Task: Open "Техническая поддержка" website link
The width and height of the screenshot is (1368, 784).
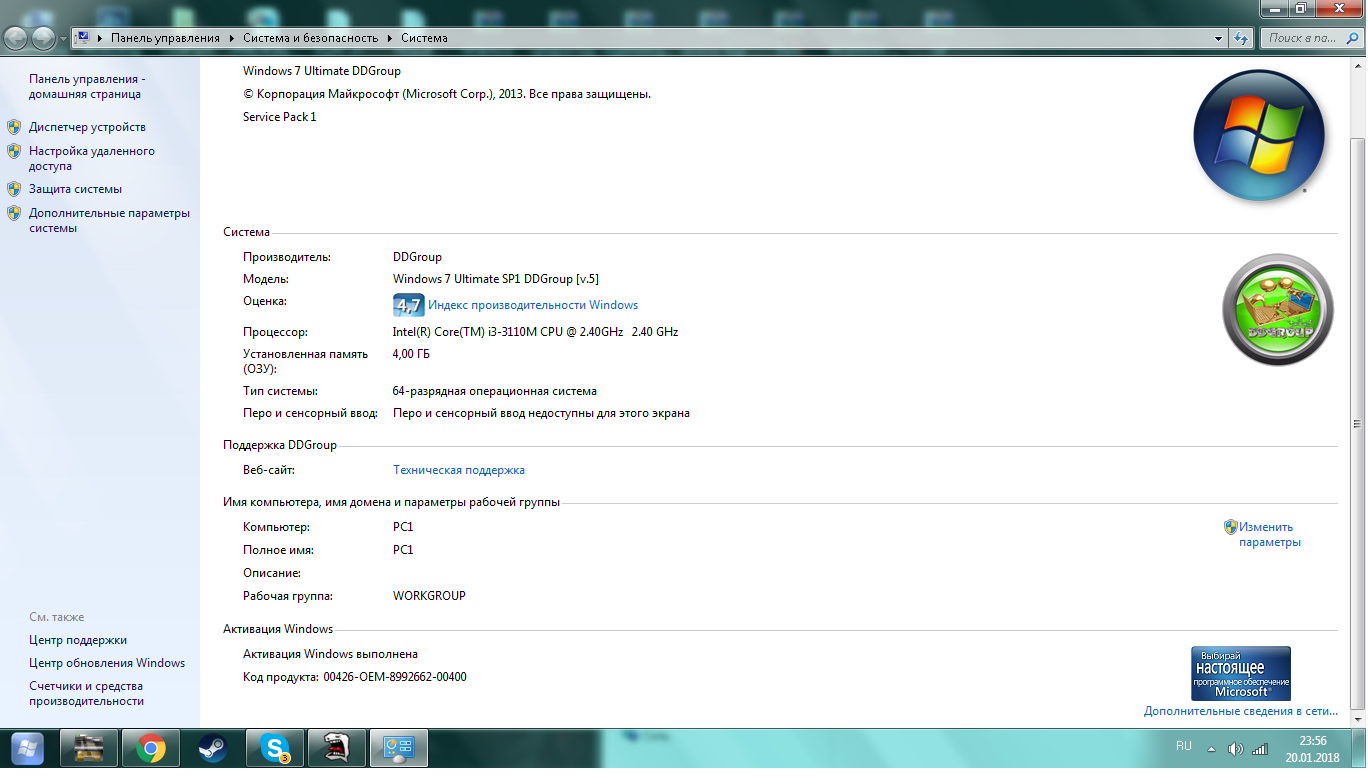Action: point(459,470)
